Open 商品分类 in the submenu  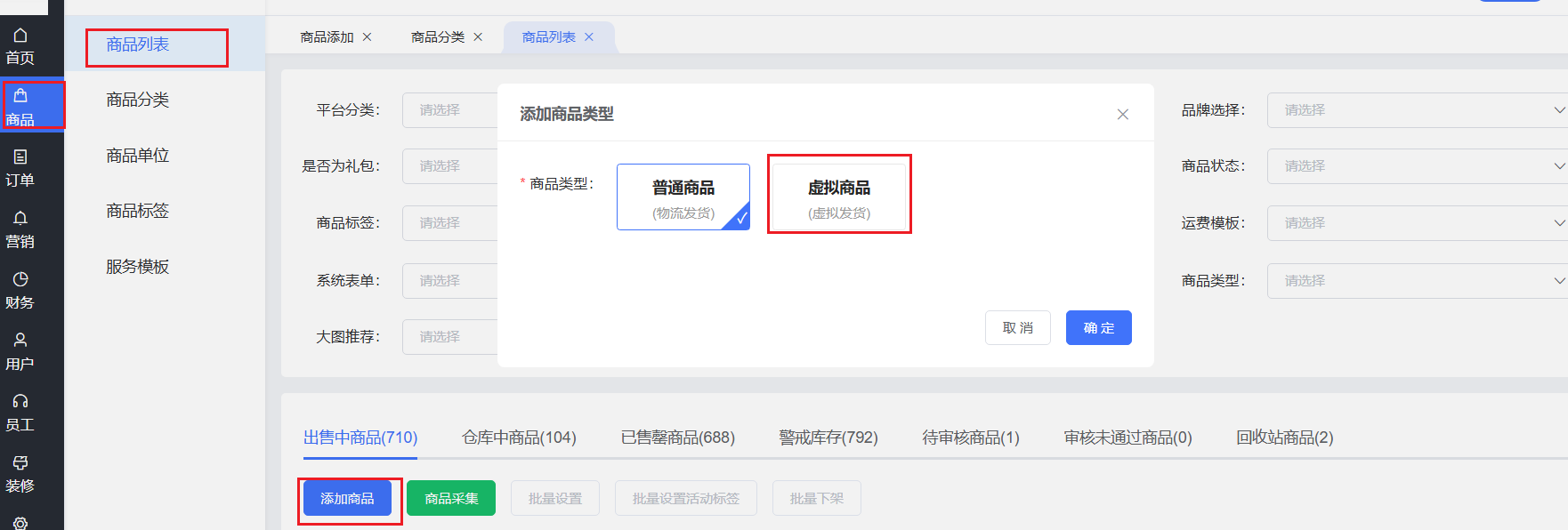(138, 100)
